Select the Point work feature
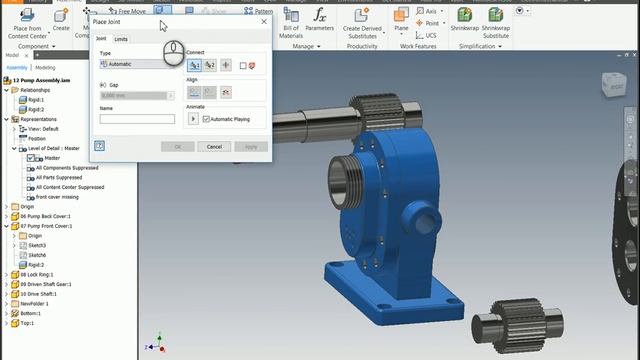Viewport: 640px width, 360px height. (427, 23)
